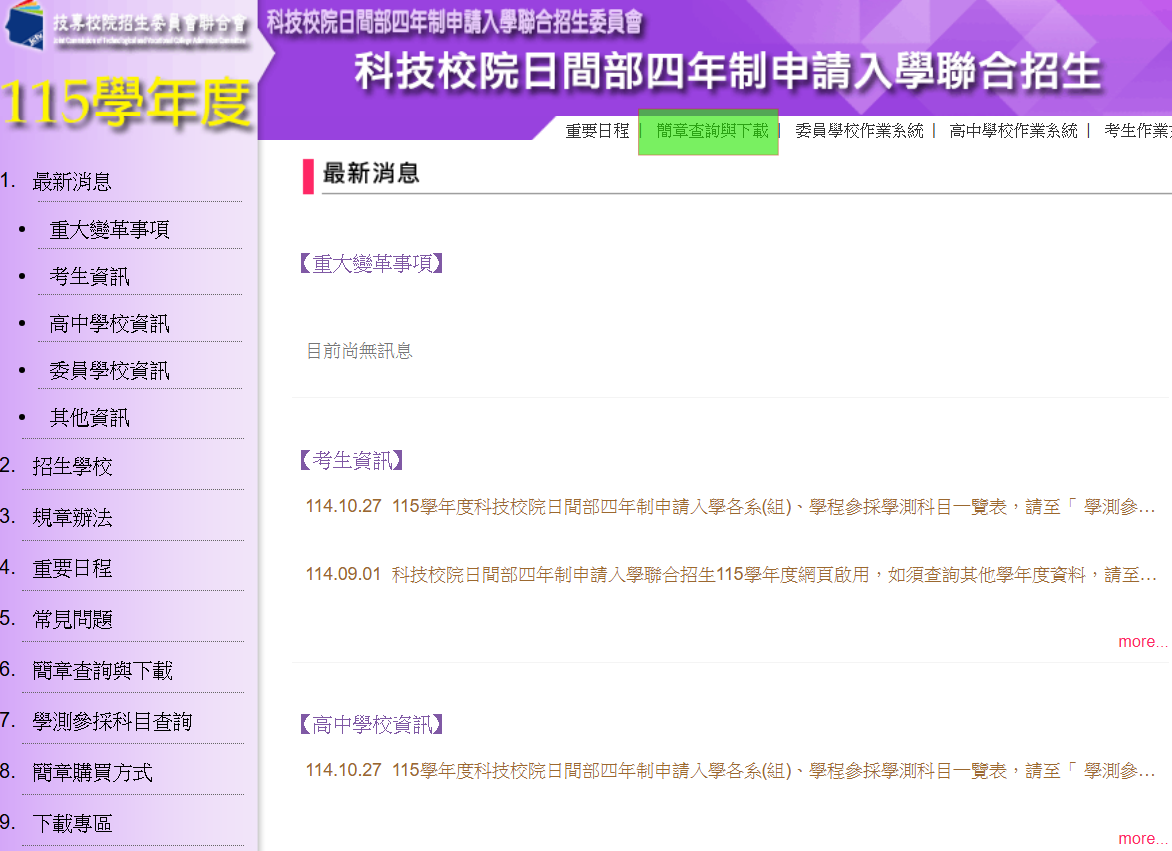Open 學測參採科目查詢 in sidebar
The height and width of the screenshot is (851, 1172).
(112, 722)
